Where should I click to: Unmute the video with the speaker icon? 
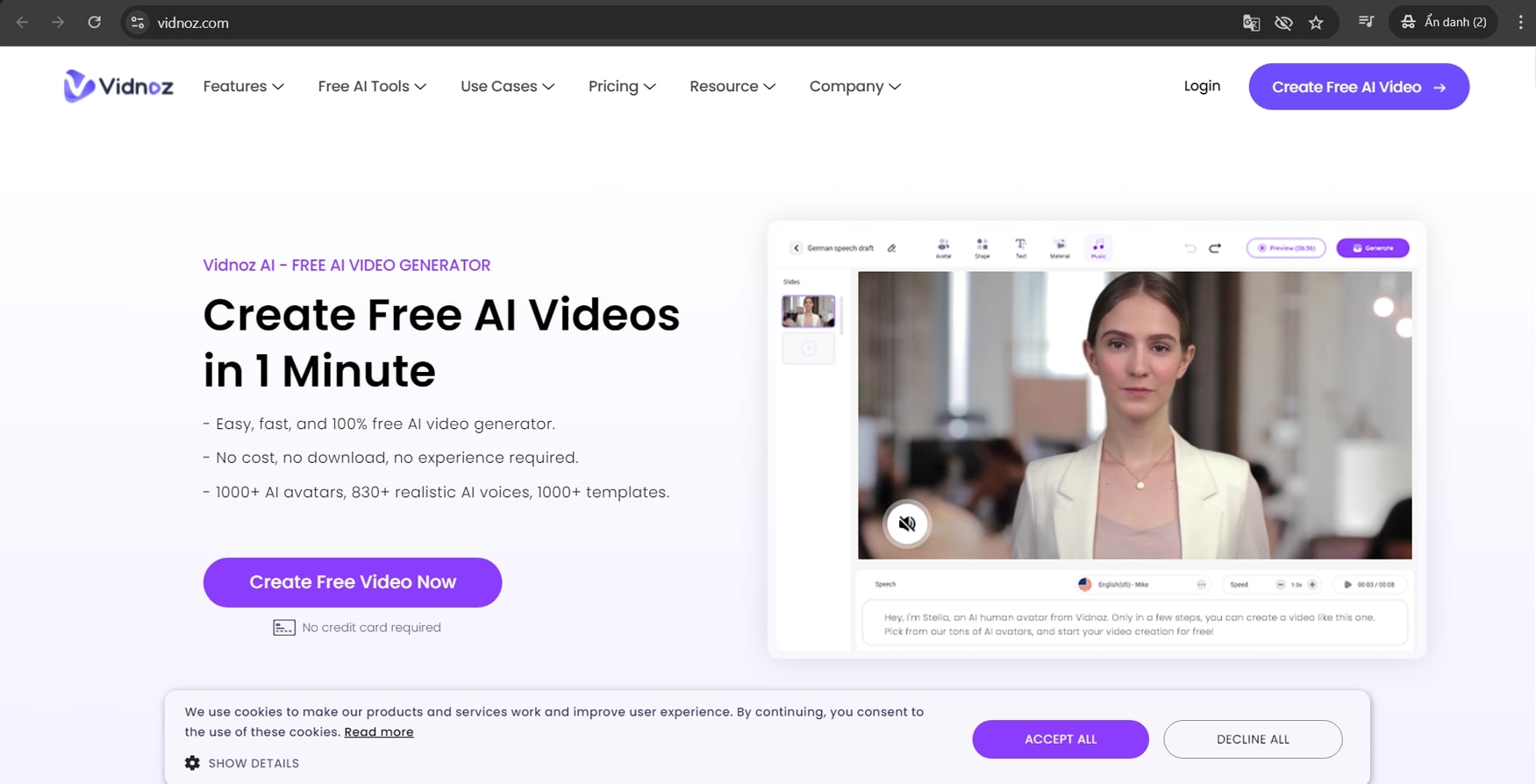click(906, 524)
